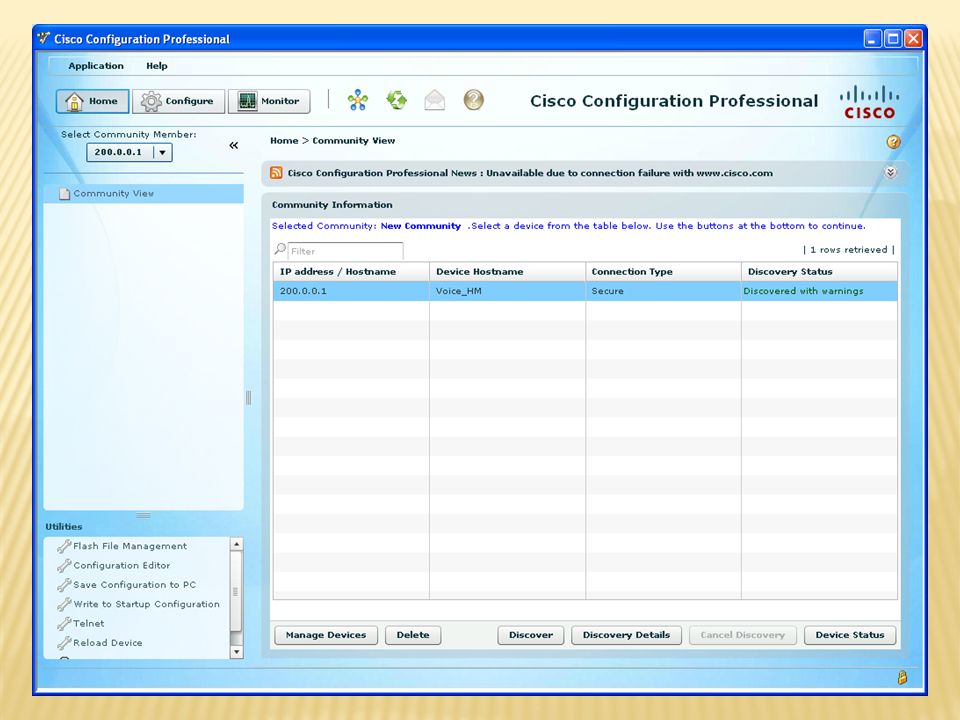Click the Community View page icon

click(64, 193)
